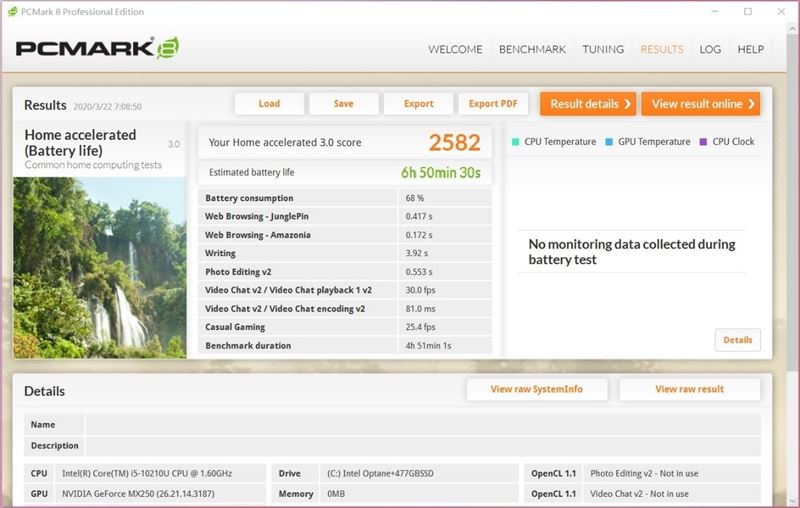Viewport: 800px width, 508px height.
Task: Click the CPU Temperature legend swatch
Action: pos(515,142)
